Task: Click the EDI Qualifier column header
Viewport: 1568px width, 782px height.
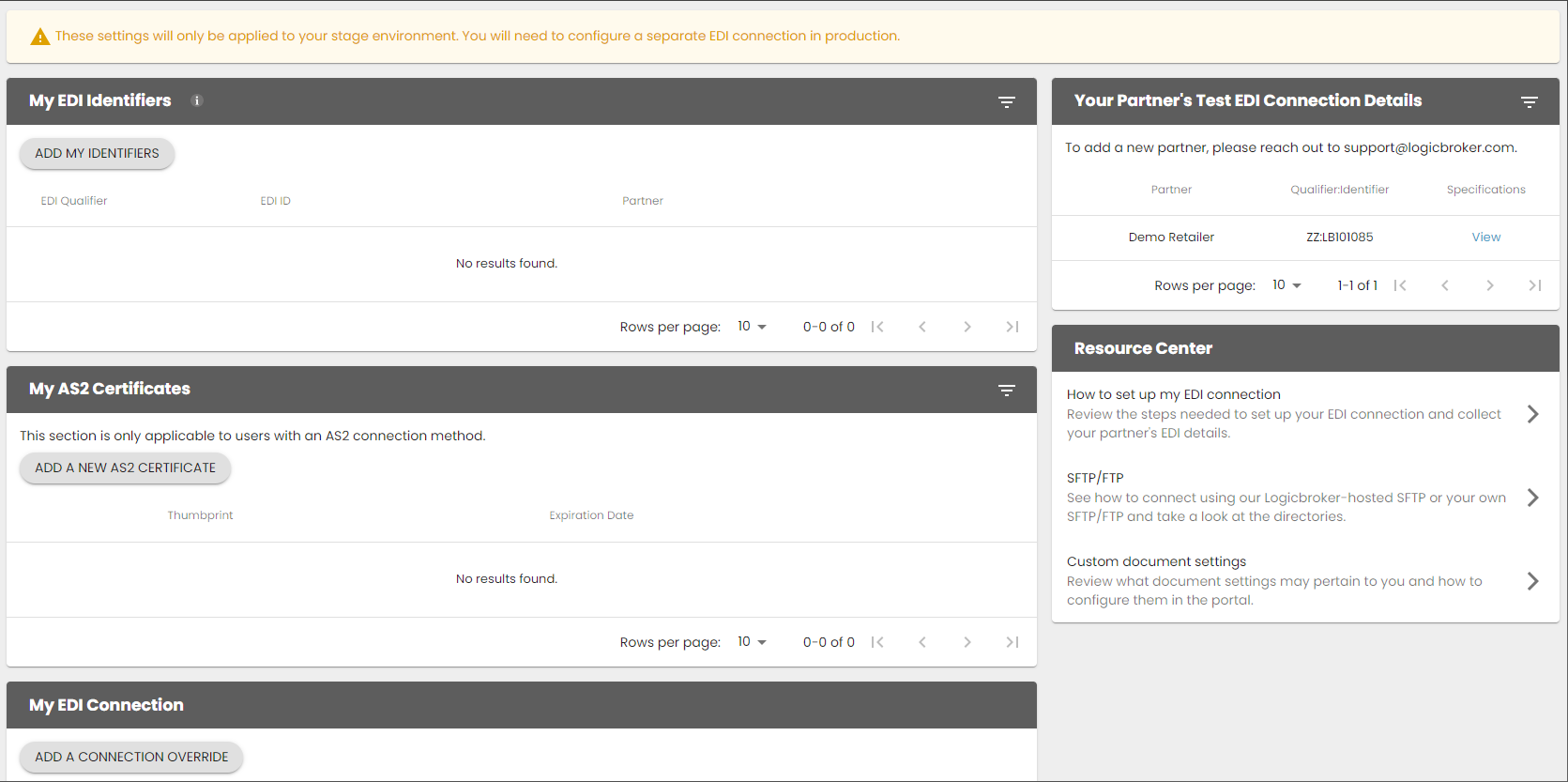Action: [74, 201]
